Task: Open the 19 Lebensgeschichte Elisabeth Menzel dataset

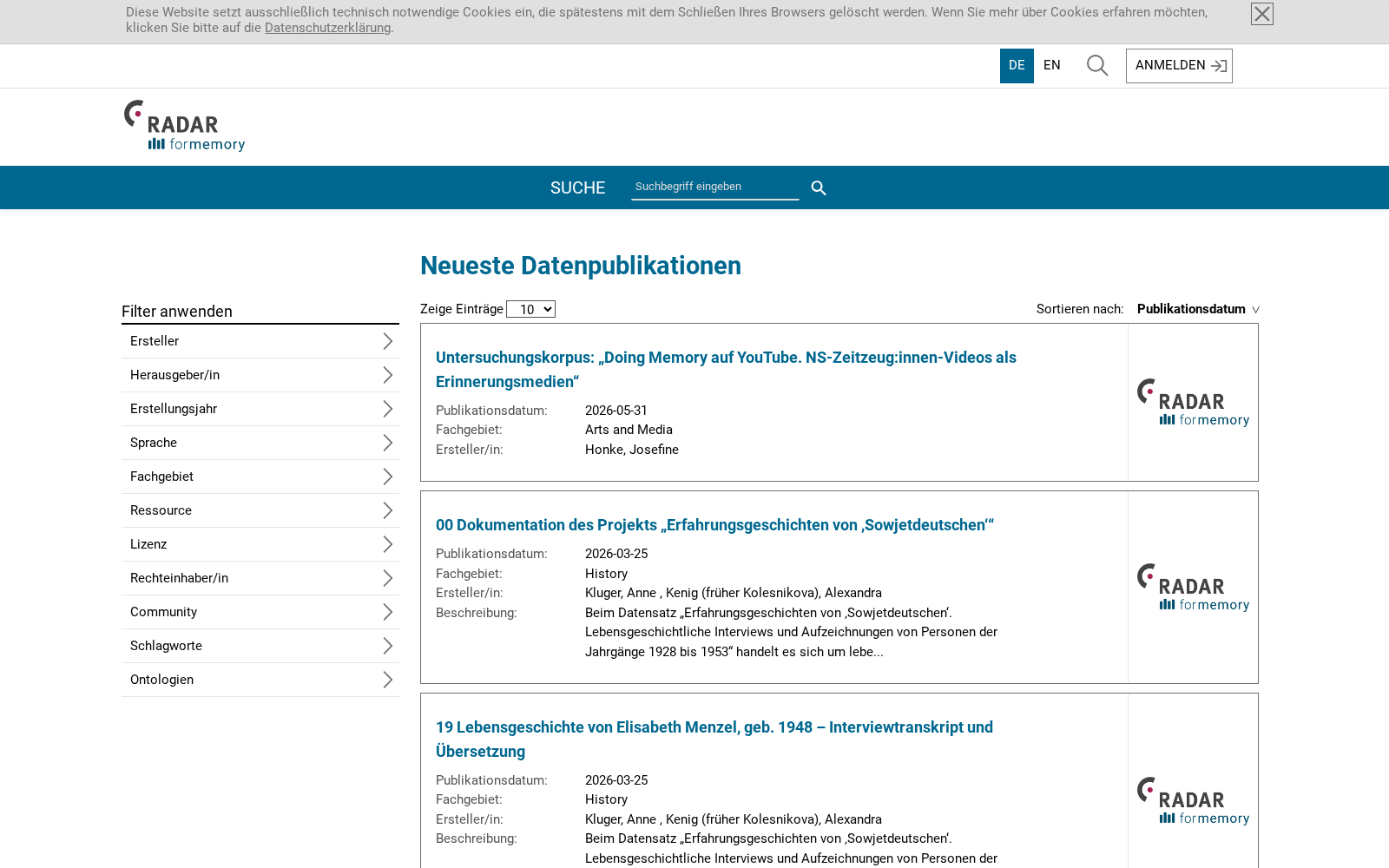Action: (x=714, y=740)
